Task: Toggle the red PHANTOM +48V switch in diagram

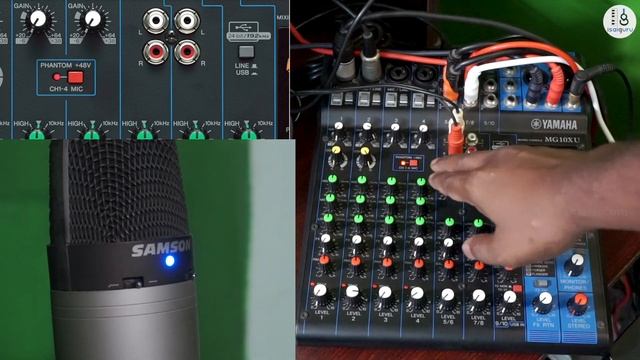Action: [x=75, y=77]
